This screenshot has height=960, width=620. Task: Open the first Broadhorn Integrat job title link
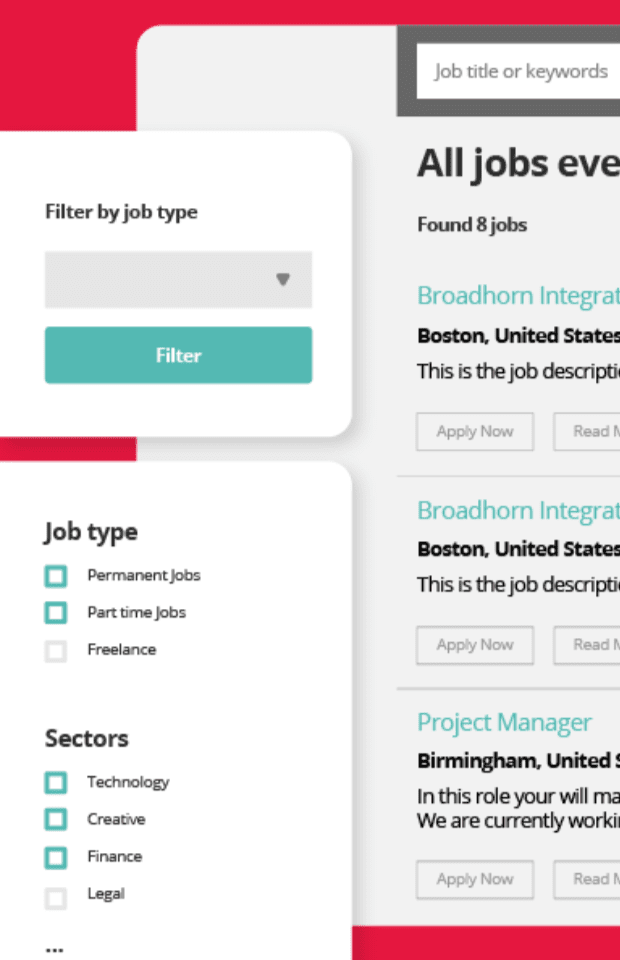(518, 296)
